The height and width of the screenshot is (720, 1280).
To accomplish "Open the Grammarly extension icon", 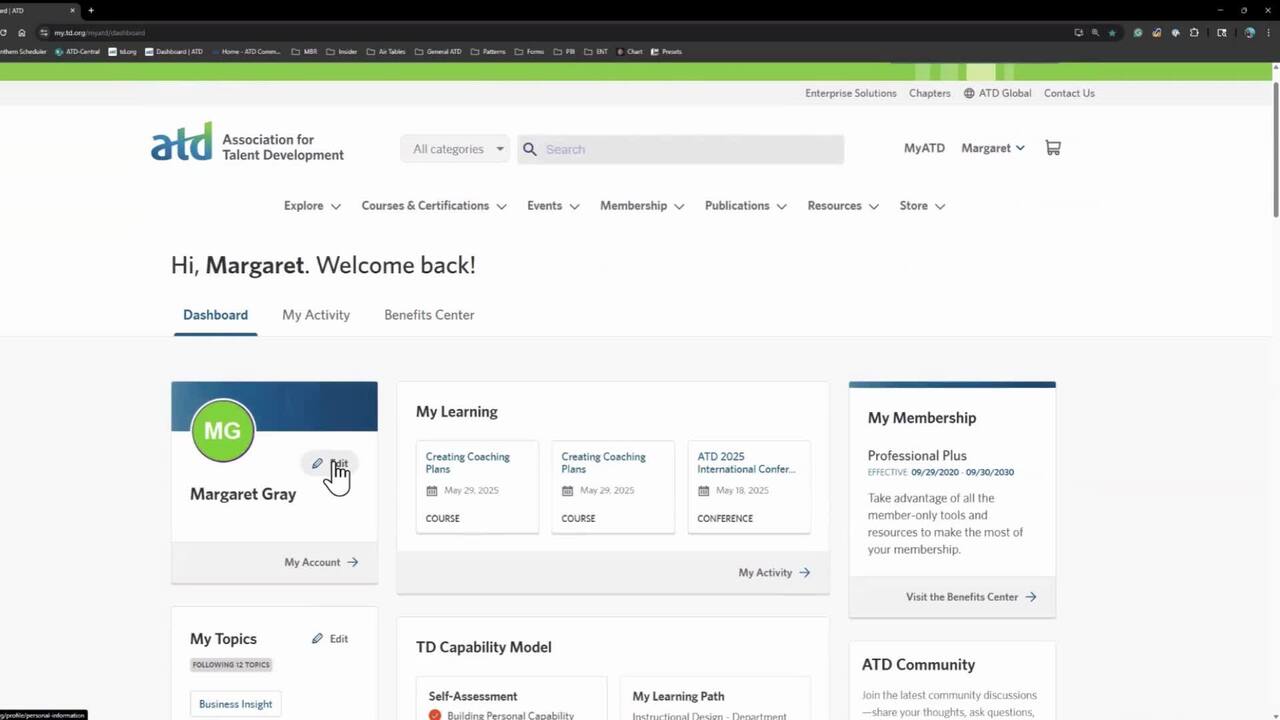I will point(1138,33).
